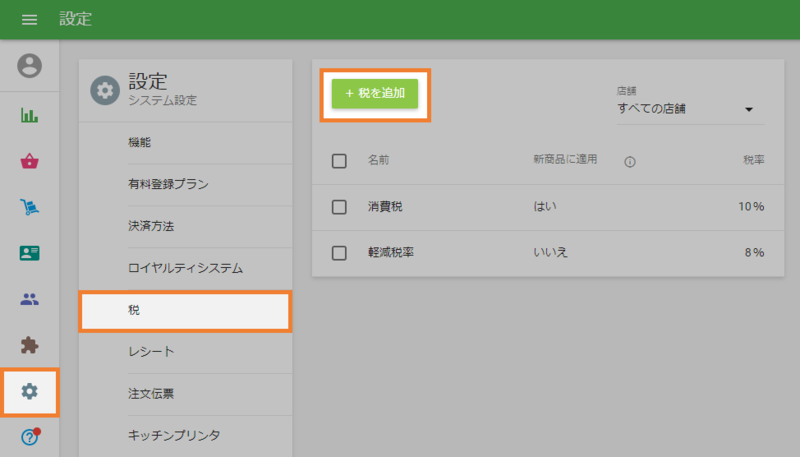This screenshot has width=800, height=457.
Task: Check the box for 消費税
Action: (x=339, y=207)
